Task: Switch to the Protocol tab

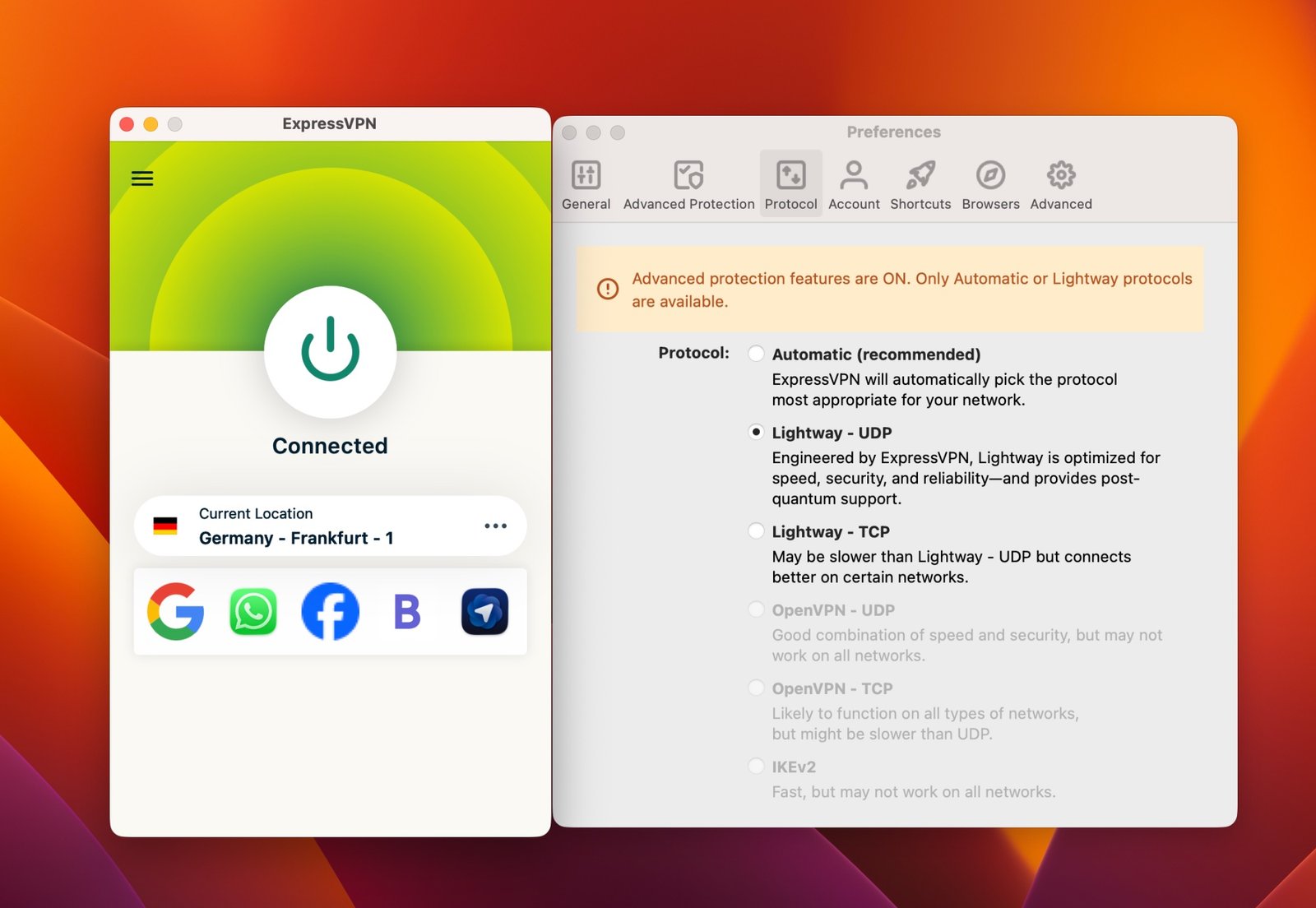Action: 790,182
